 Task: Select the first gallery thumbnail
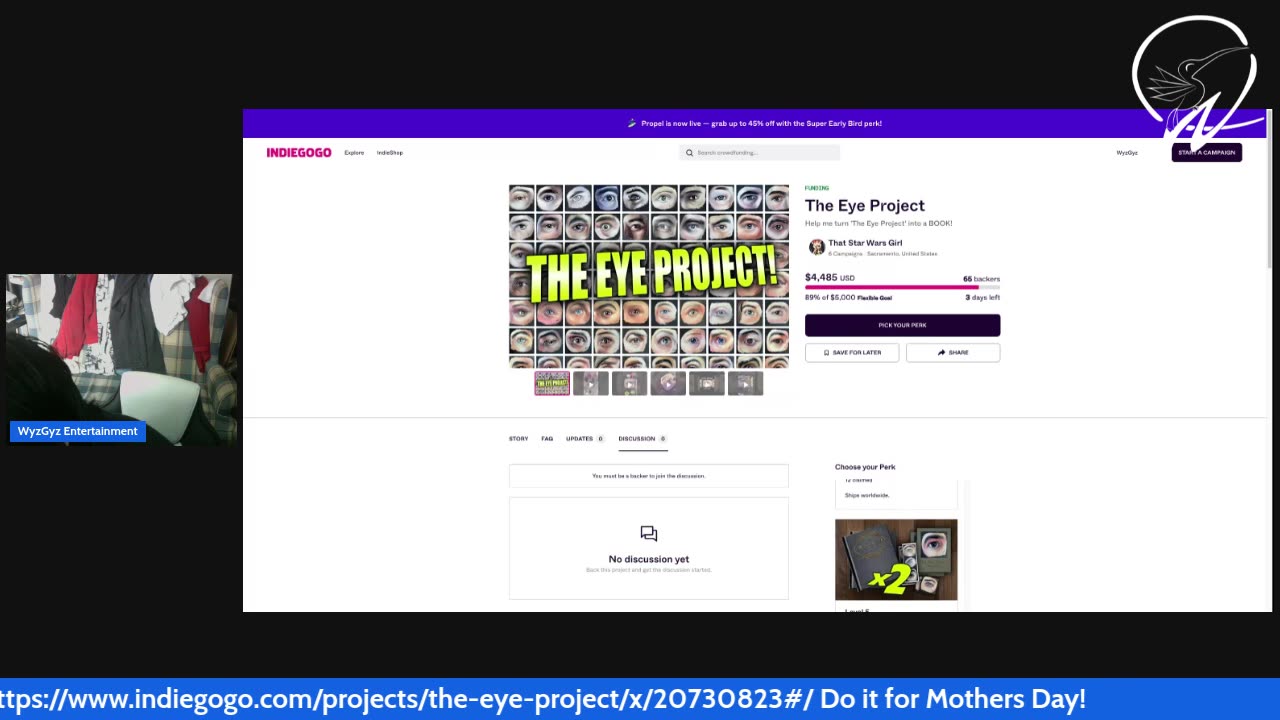click(x=552, y=383)
